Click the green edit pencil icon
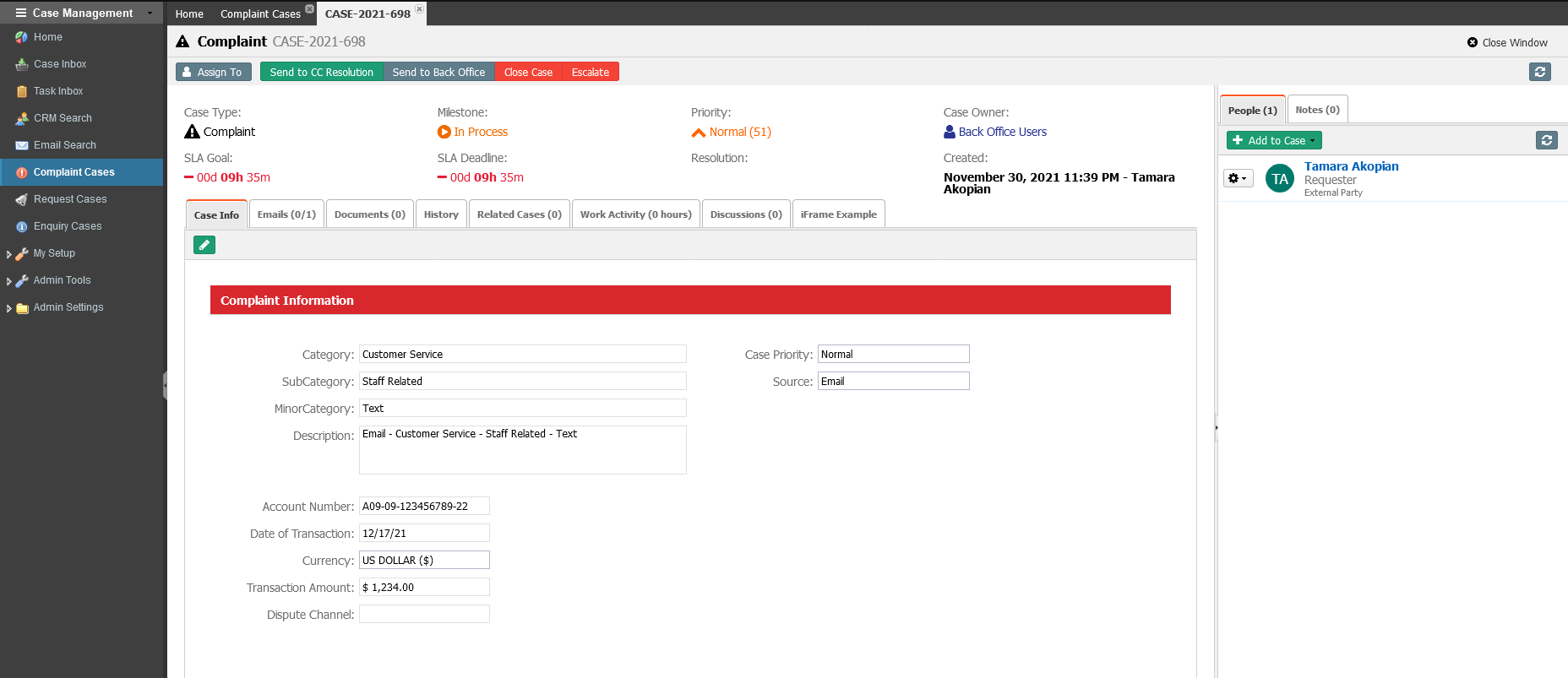1568x678 pixels. pyautogui.click(x=204, y=245)
